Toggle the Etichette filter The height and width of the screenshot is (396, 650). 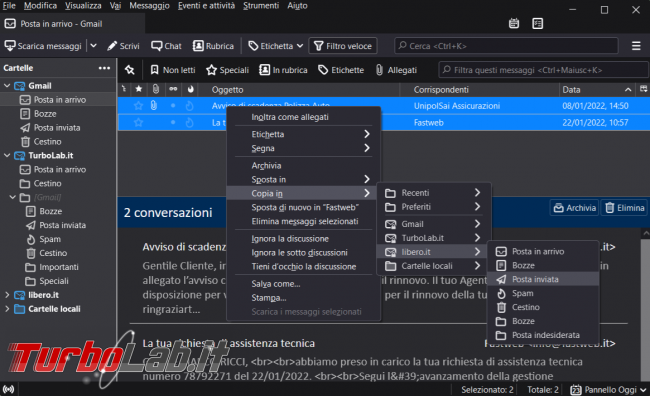coord(341,70)
